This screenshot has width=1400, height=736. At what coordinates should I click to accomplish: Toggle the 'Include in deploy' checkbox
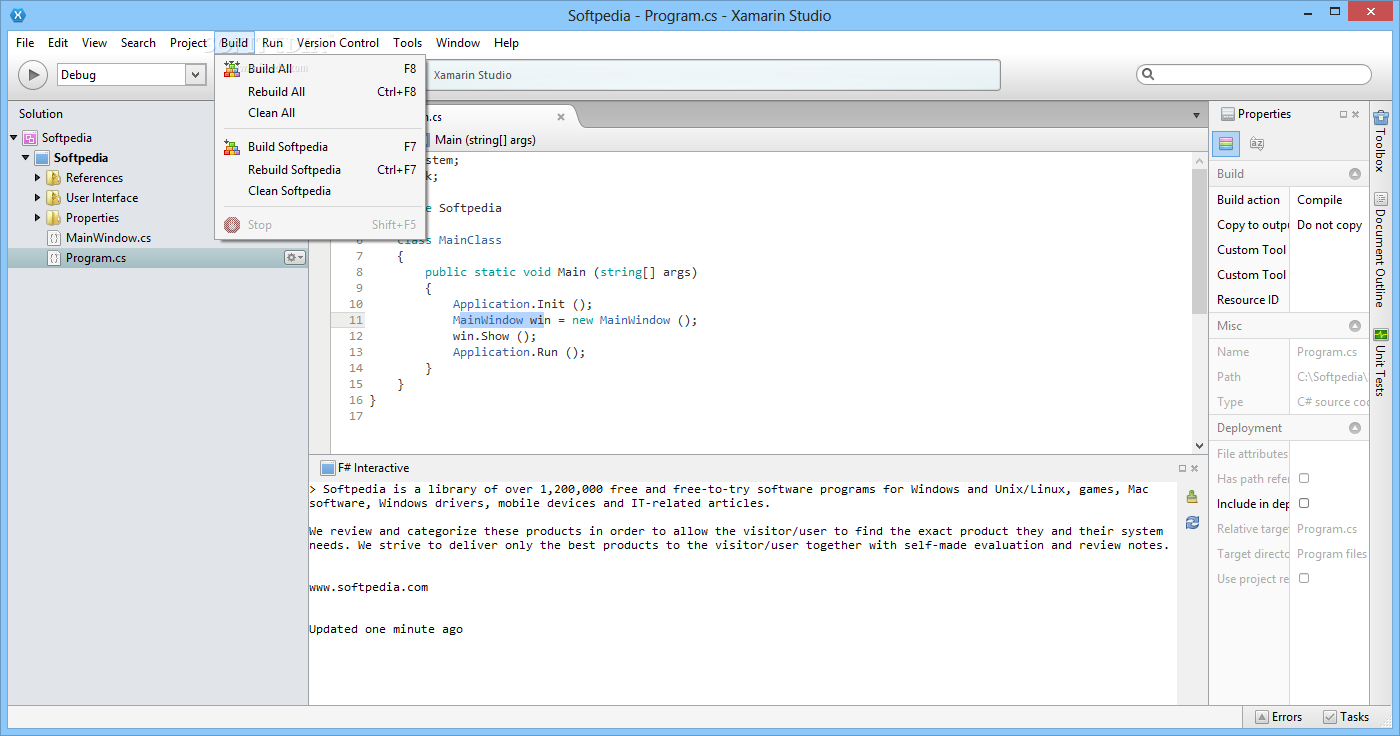point(1304,503)
